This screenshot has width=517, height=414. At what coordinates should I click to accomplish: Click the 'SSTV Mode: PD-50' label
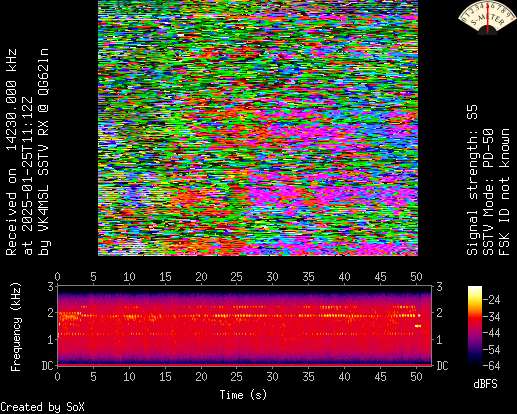tap(488, 192)
